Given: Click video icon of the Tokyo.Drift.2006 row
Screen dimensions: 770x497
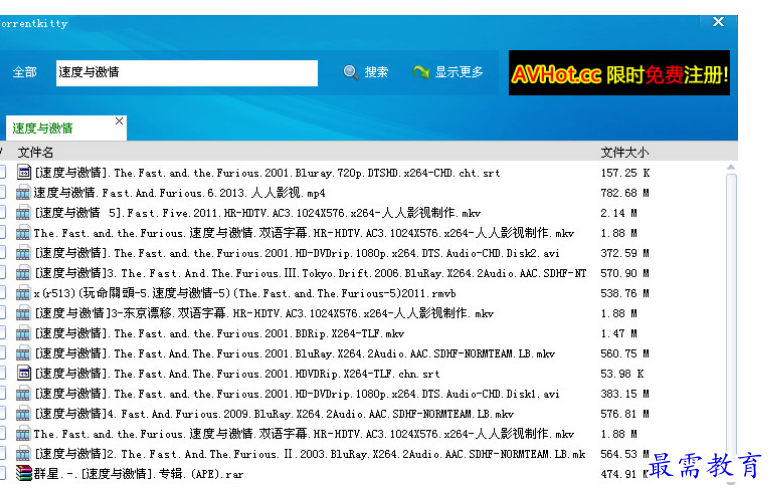Looking at the screenshot, I should click(23, 273).
